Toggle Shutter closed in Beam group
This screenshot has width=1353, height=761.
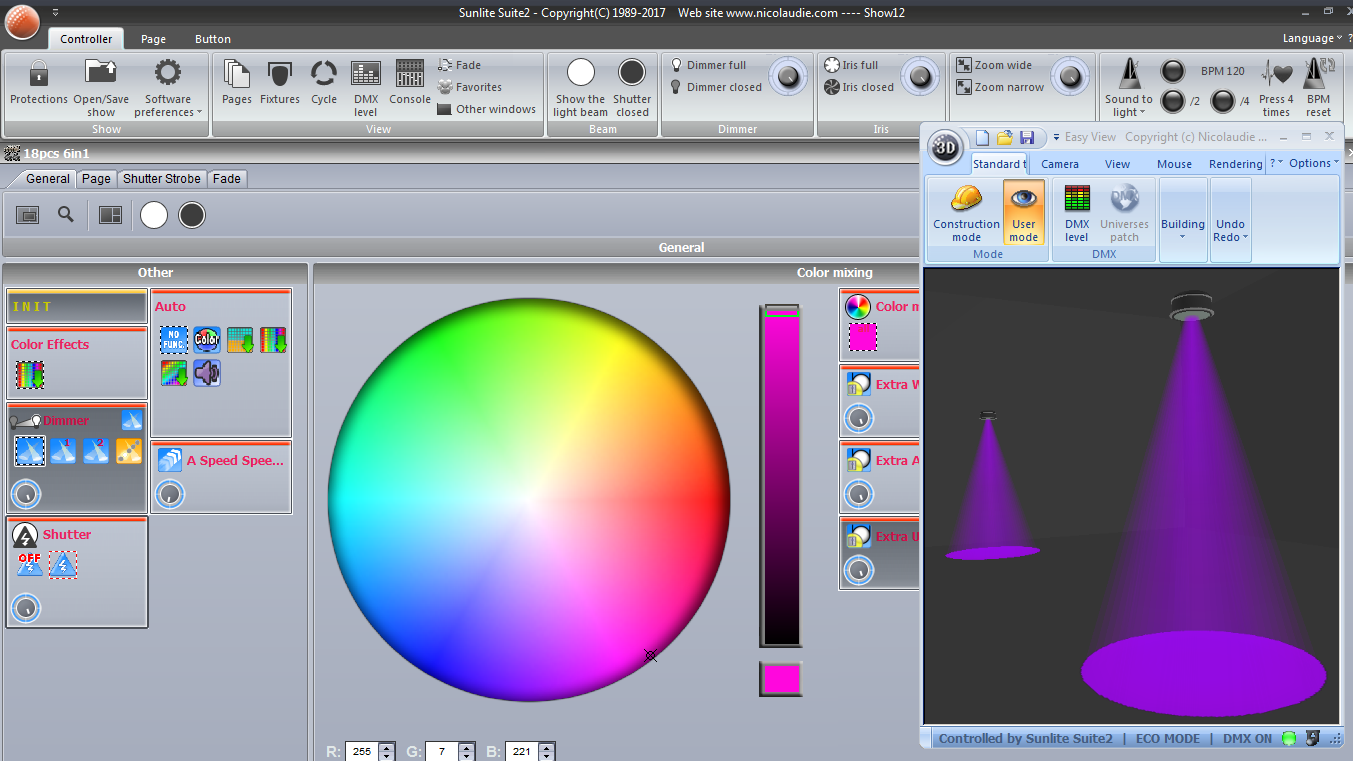click(632, 73)
